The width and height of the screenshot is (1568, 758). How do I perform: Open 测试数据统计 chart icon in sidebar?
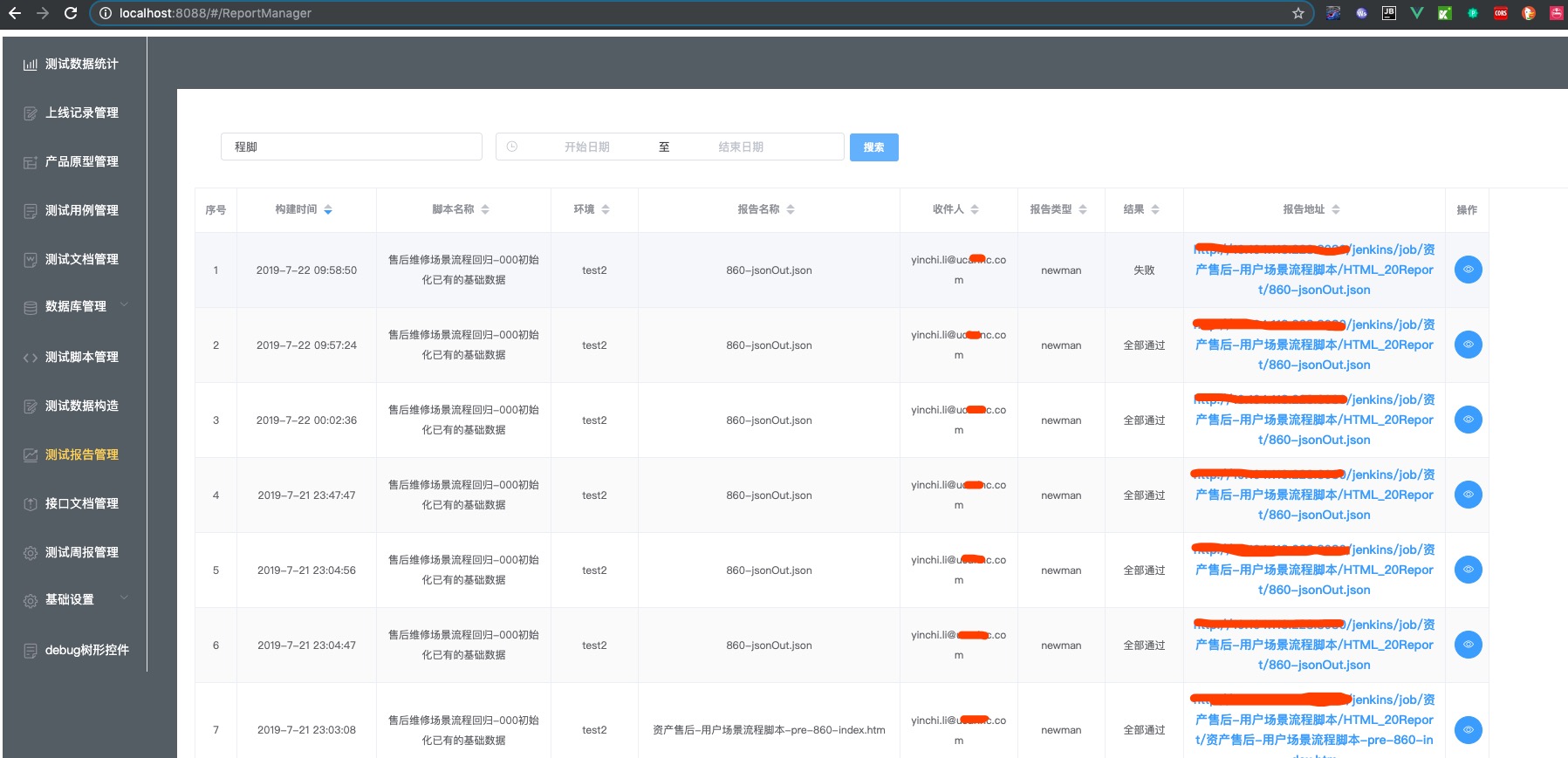click(x=31, y=65)
